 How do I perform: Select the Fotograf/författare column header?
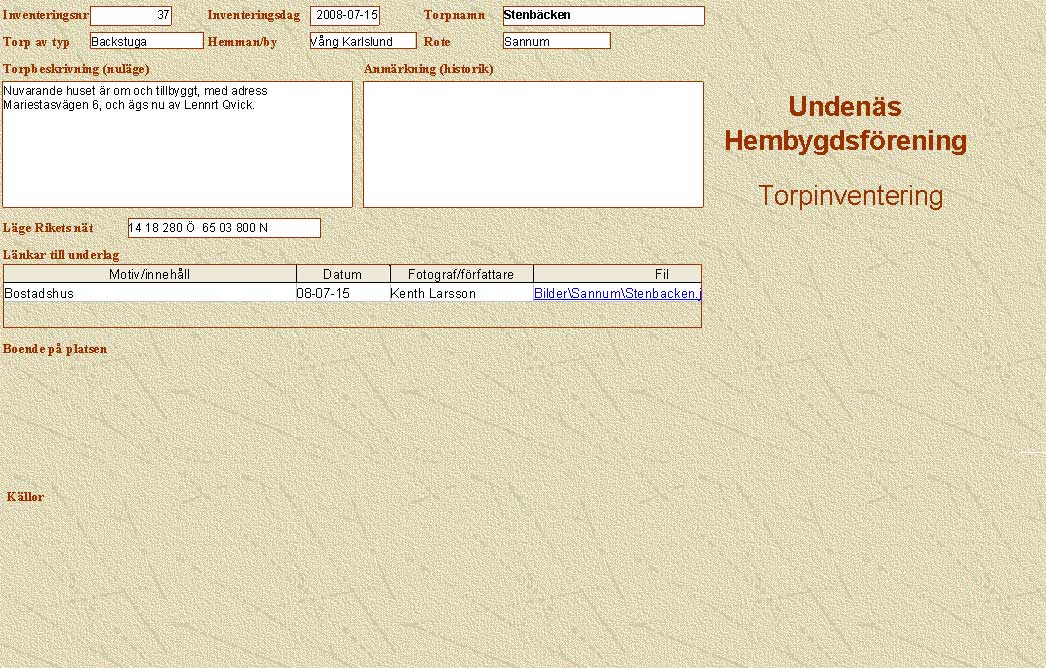(461, 274)
